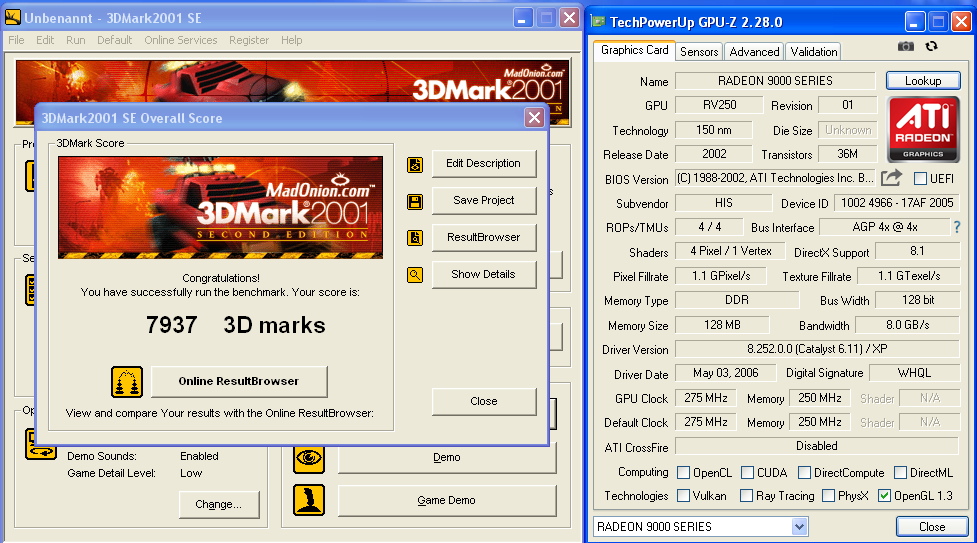The image size is (977, 543).
Task: Toggle the UEFI checkbox
Action: 920,179
